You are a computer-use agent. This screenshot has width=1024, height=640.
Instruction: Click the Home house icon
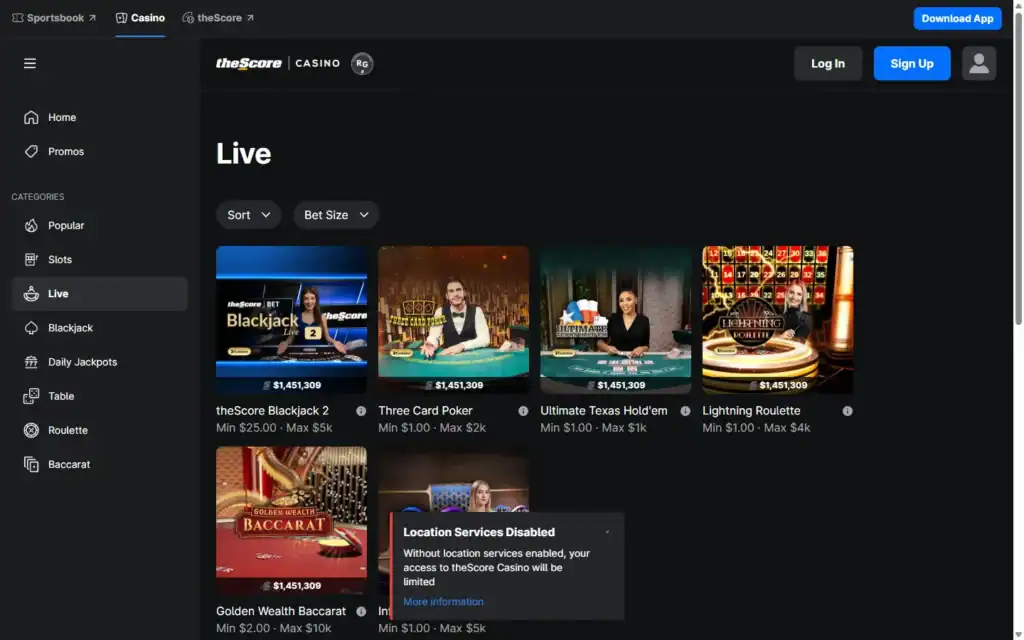tap(31, 118)
